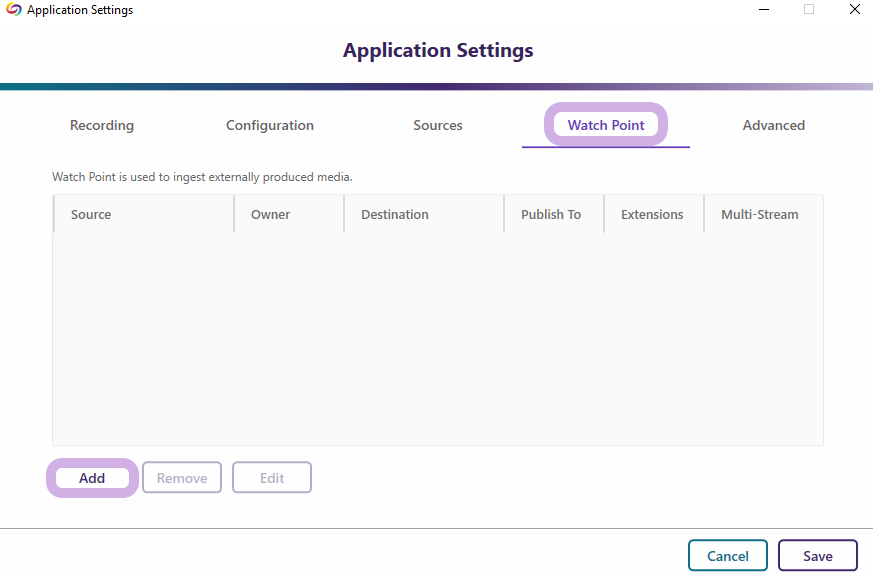873x577 pixels.
Task: Click the Multi-Stream column header
Action: [x=760, y=214]
